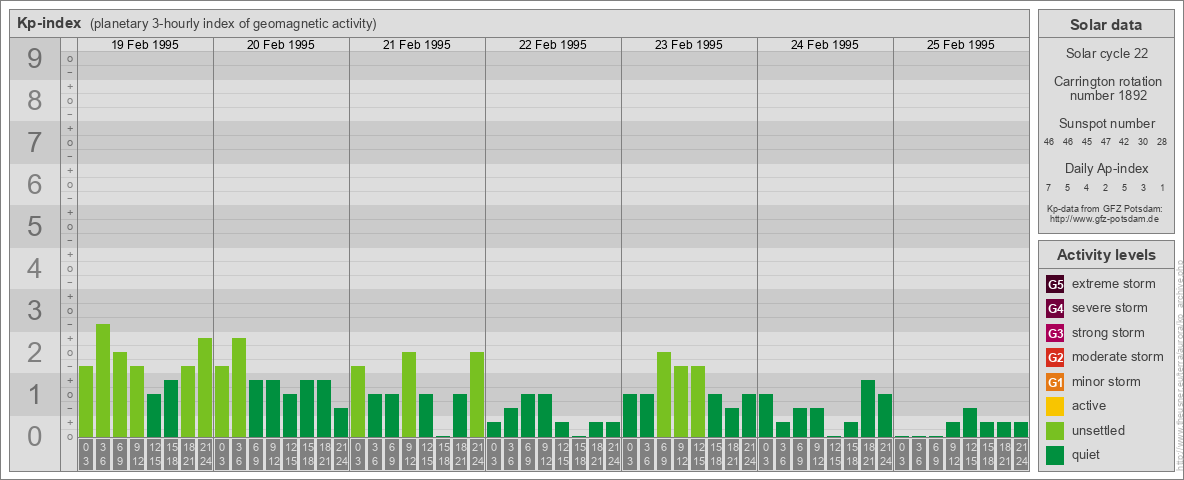
Task: Click Kp axis number 3
Action: [35, 310]
